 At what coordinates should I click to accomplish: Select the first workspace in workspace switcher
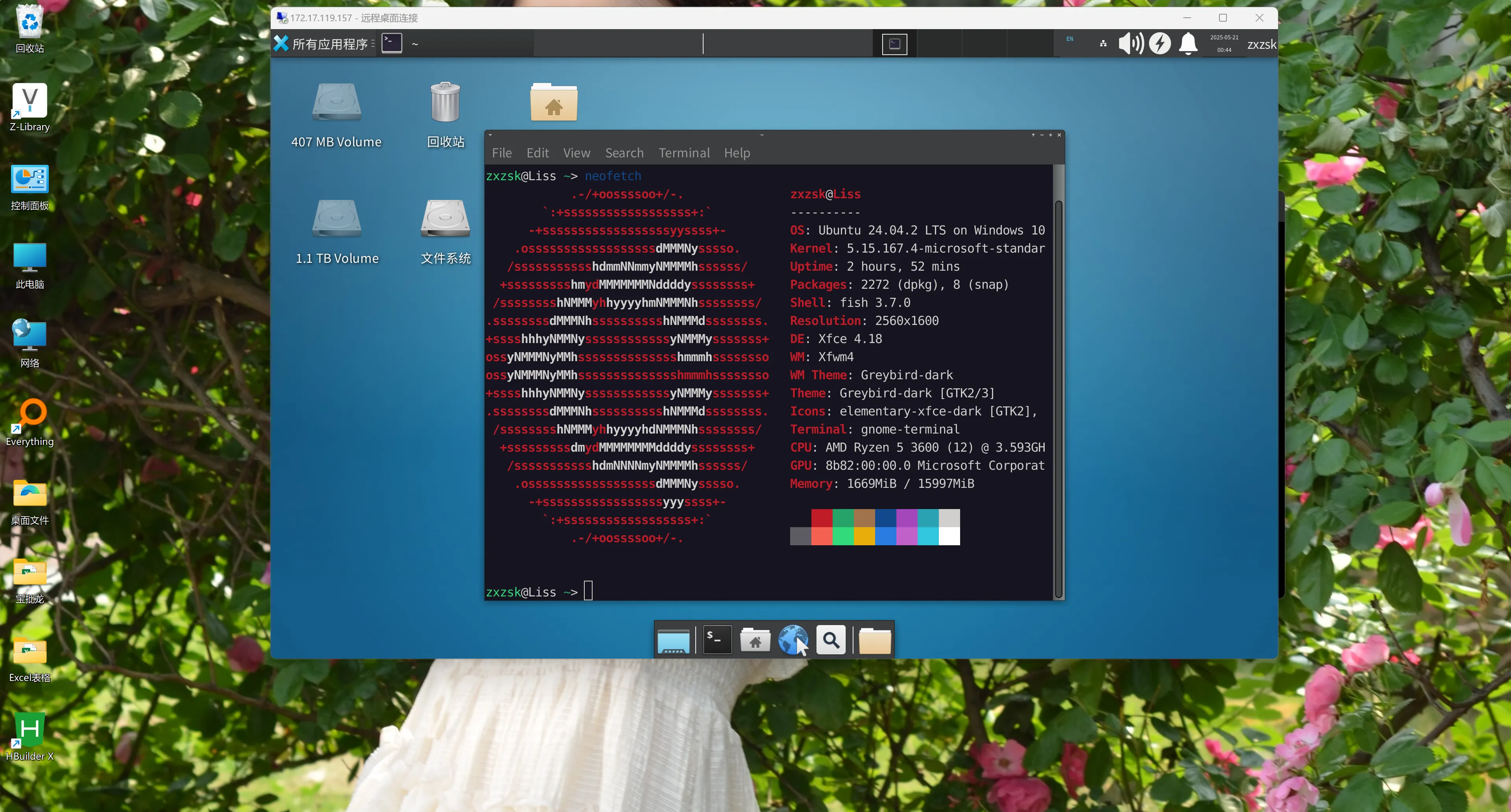pyautogui.click(x=894, y=43)
